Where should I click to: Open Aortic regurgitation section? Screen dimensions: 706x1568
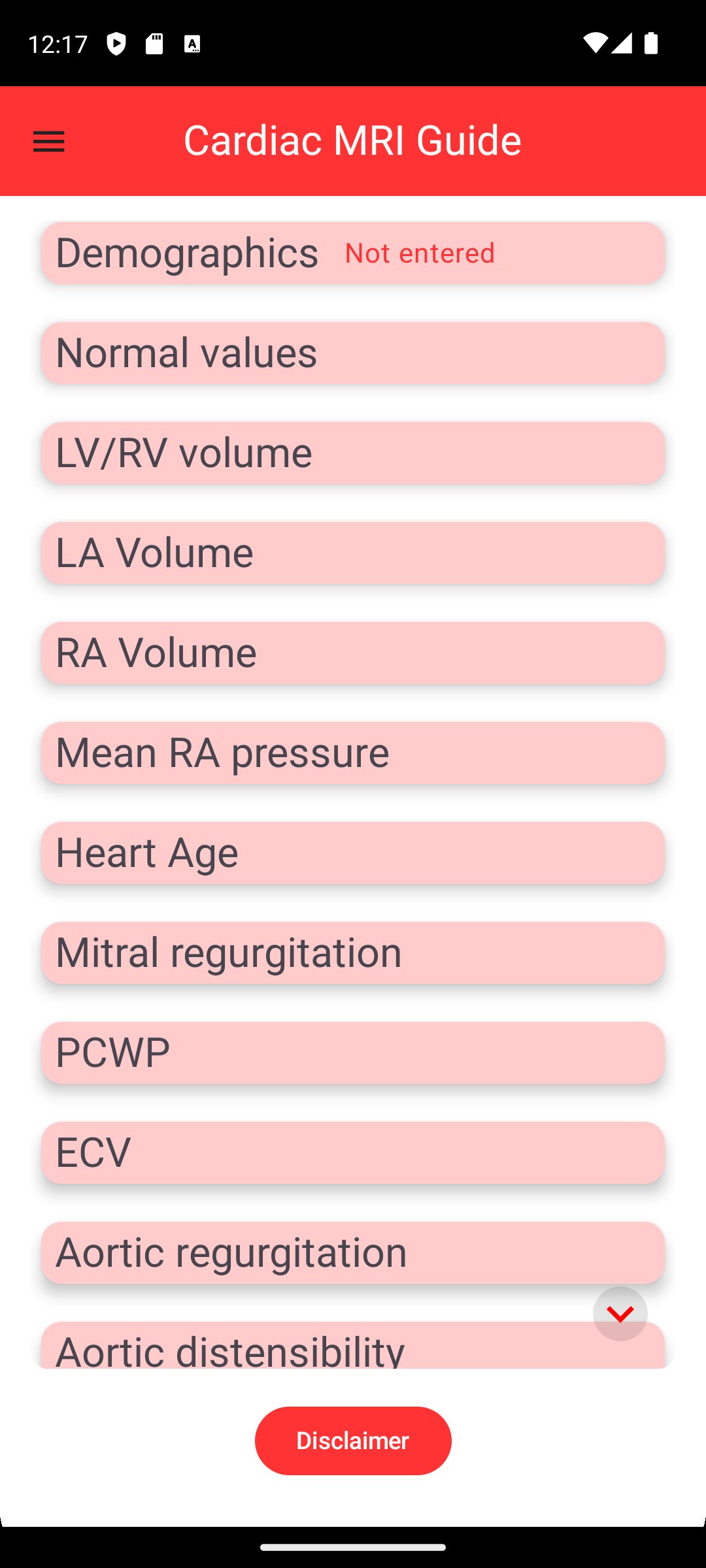pos(353,1252)
